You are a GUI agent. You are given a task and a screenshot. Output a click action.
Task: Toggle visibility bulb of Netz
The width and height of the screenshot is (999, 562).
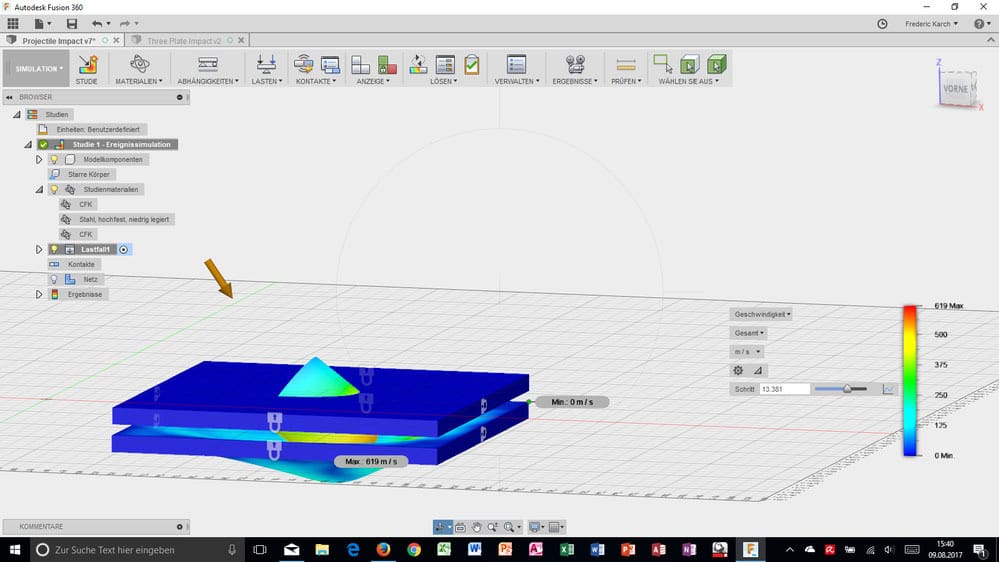[54, 279]
